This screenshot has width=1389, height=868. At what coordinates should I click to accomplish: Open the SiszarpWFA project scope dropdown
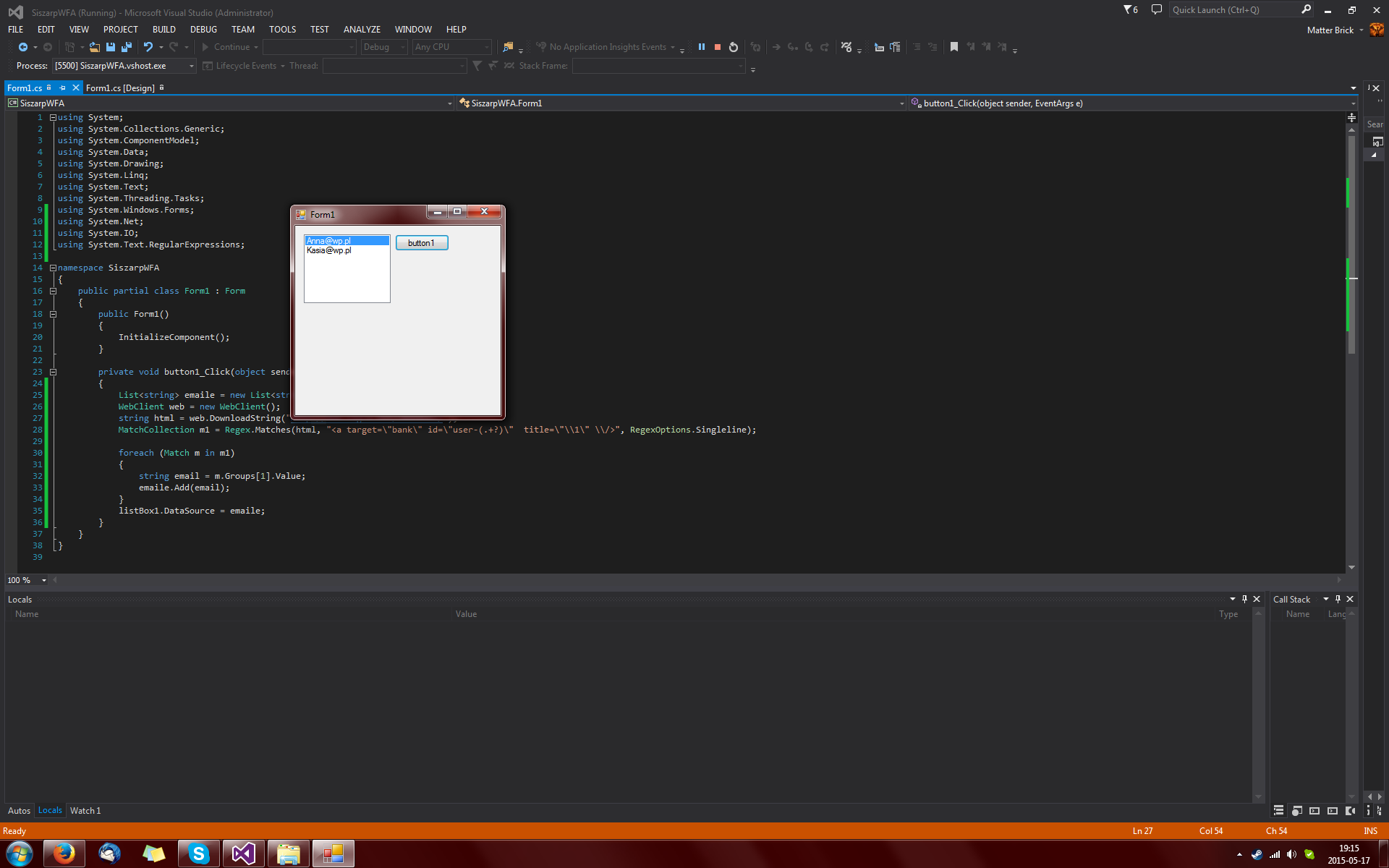pos(449,103)
